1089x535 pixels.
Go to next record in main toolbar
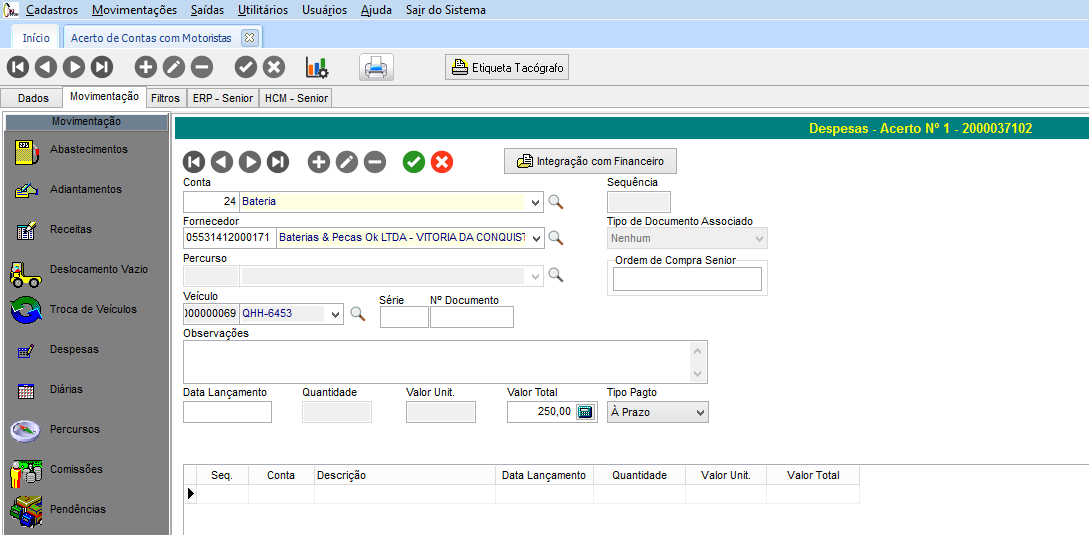click(x=74, y=67)
